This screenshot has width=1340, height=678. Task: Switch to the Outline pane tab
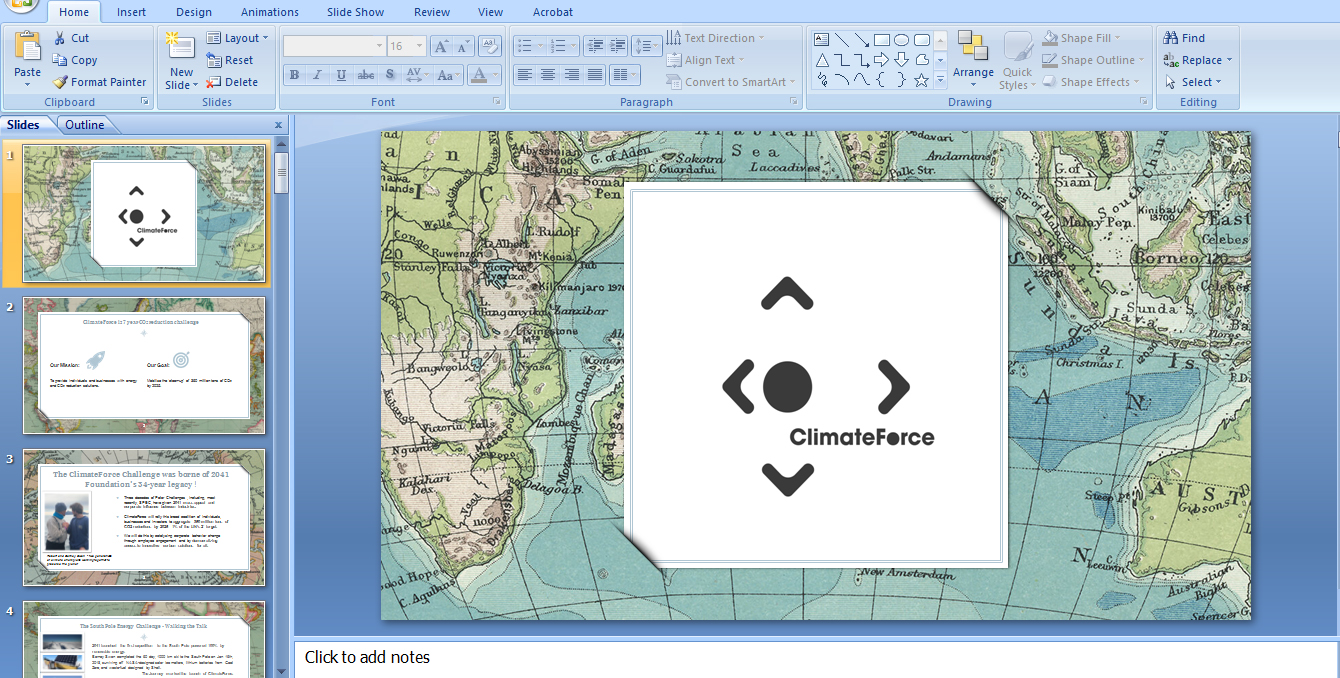coord(85,125)
